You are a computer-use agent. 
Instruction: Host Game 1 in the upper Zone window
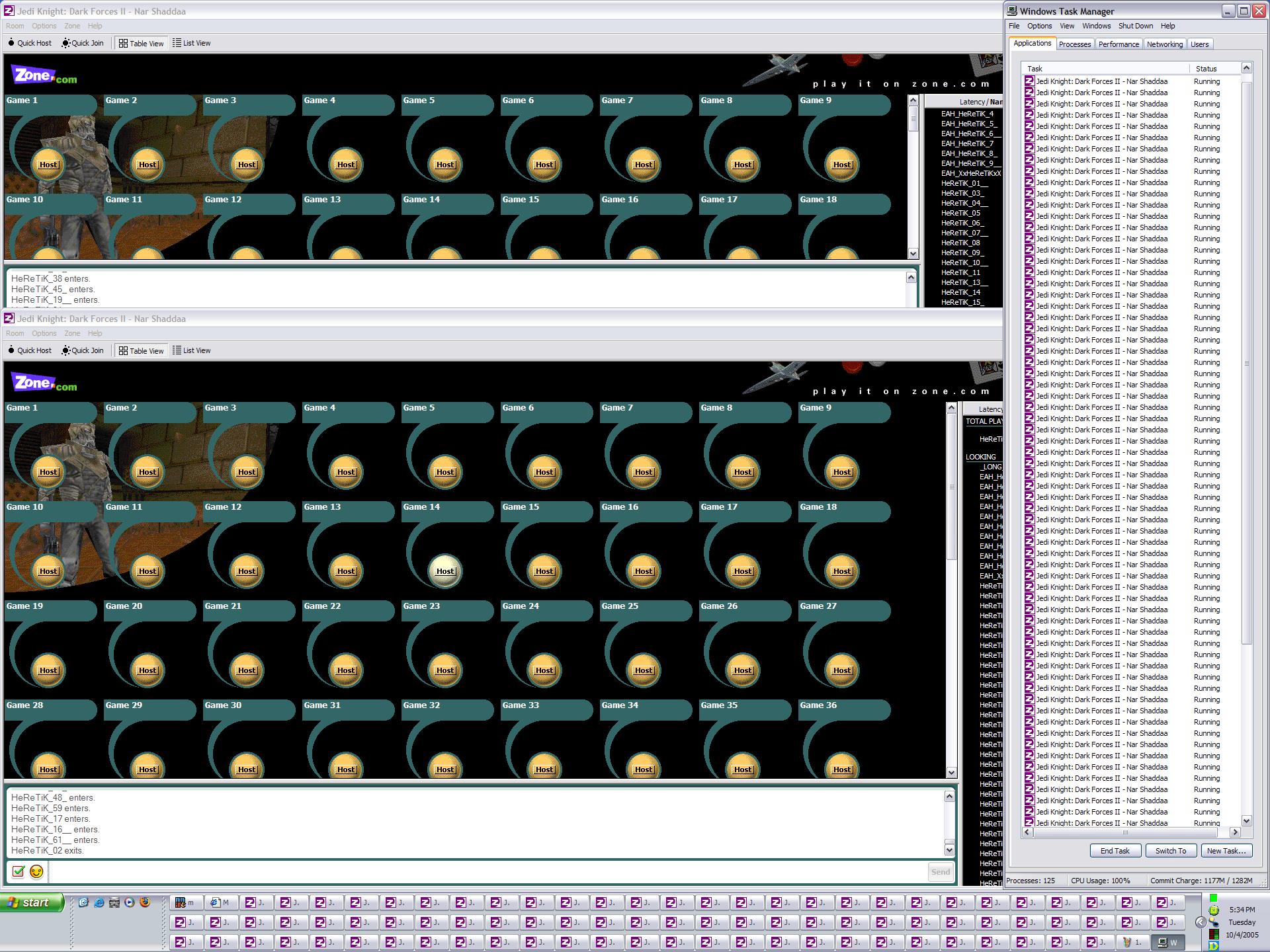[48, 165]
